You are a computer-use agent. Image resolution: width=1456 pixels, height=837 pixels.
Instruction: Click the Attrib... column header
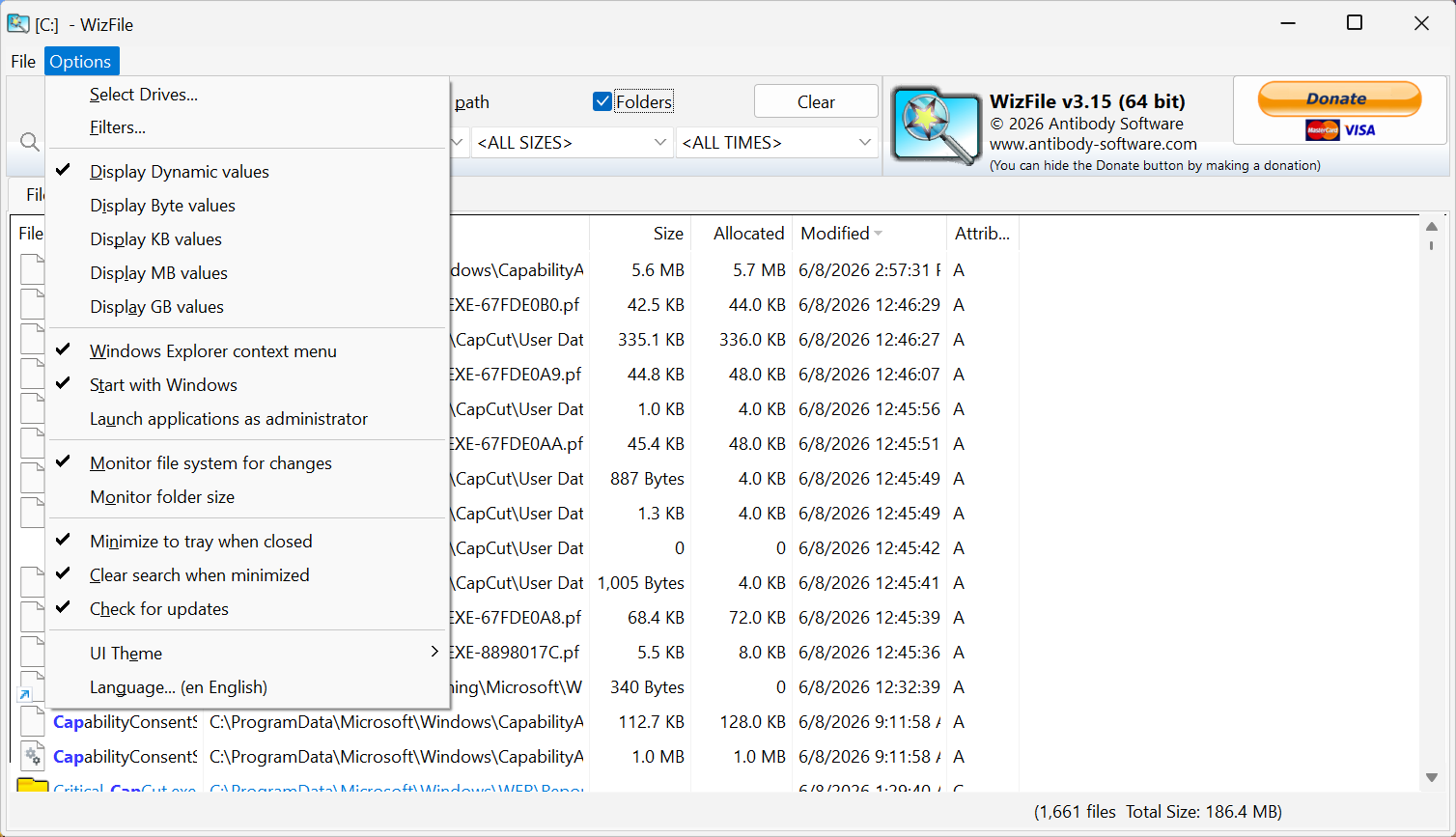click(x=983, y=234)
